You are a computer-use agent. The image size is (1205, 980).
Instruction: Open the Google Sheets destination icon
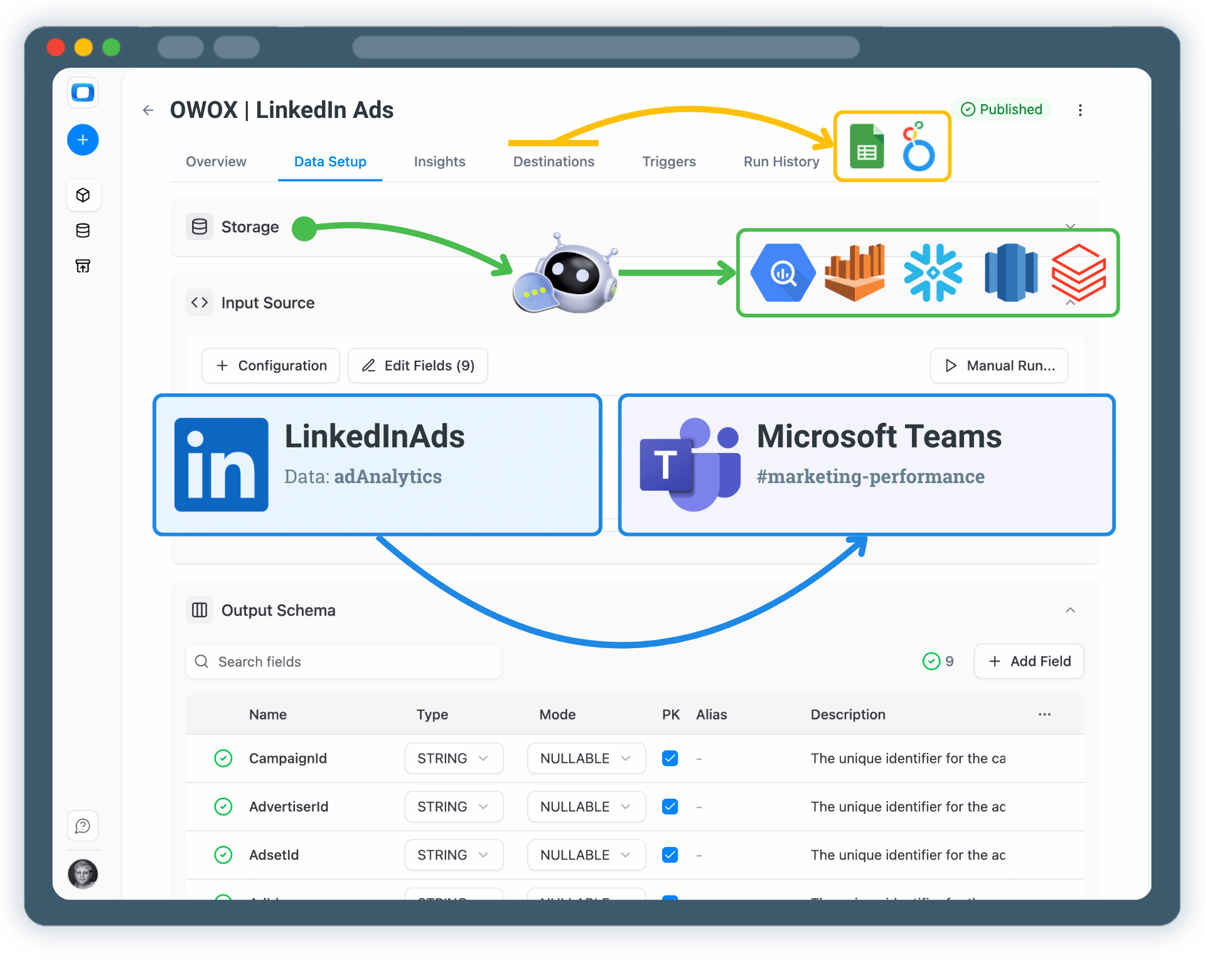tap(867, 146)
